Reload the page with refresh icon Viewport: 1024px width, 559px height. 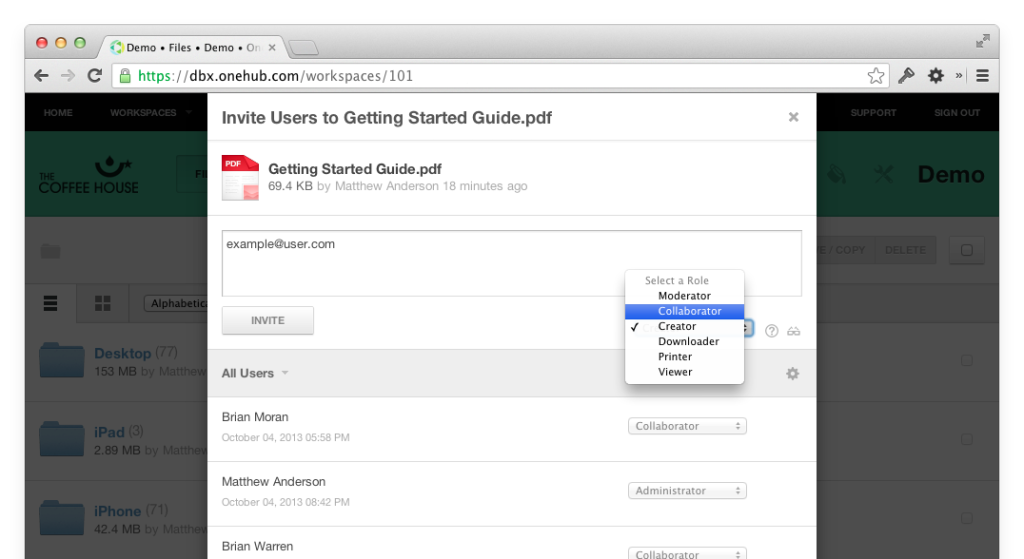95,76
